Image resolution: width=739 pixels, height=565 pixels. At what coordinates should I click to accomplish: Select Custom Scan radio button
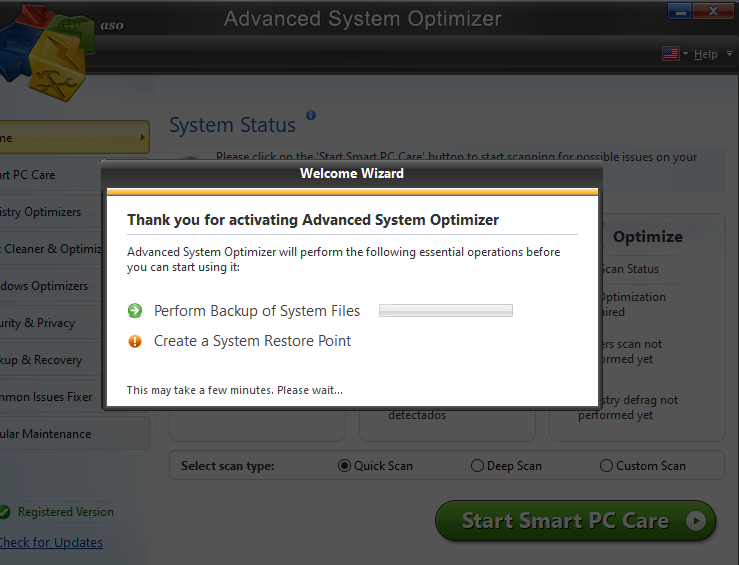(606, 466)
